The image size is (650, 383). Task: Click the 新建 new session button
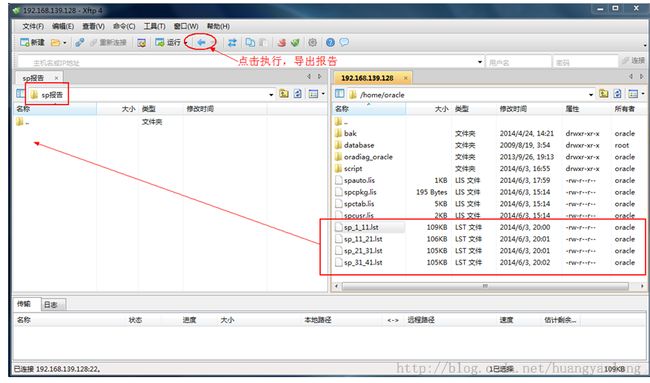[32, 42]
